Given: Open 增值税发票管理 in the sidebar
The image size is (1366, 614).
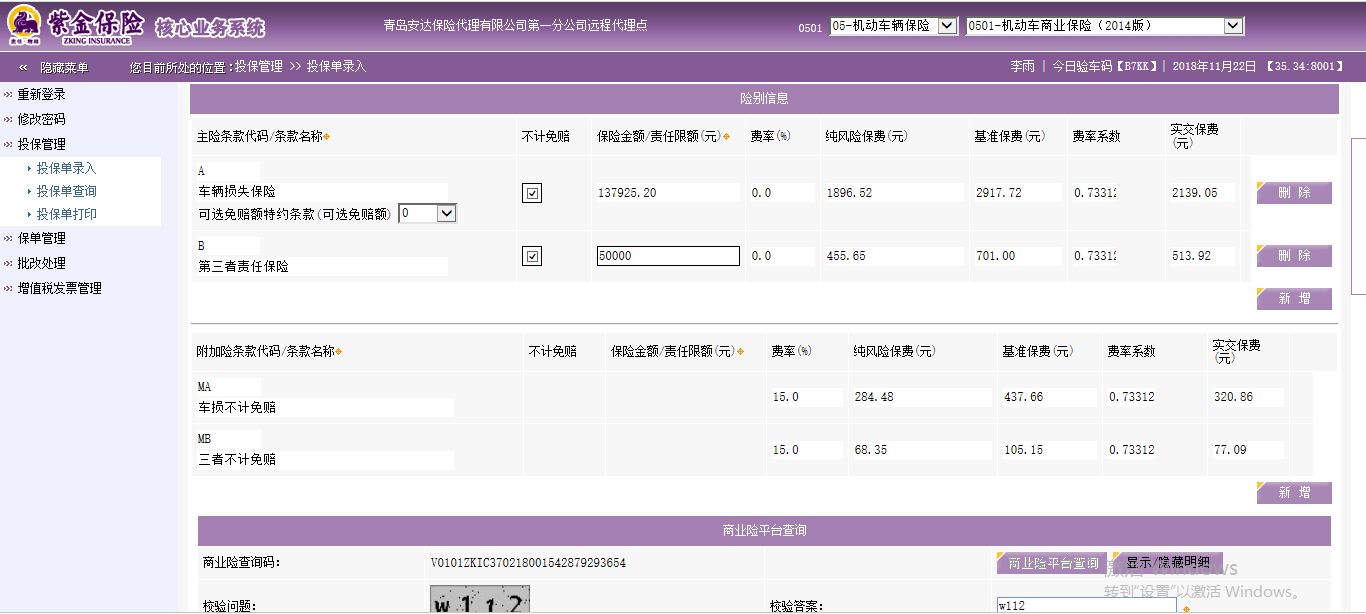Looking at the screenshot, I should pyautogui.click(x=59, y=288).
